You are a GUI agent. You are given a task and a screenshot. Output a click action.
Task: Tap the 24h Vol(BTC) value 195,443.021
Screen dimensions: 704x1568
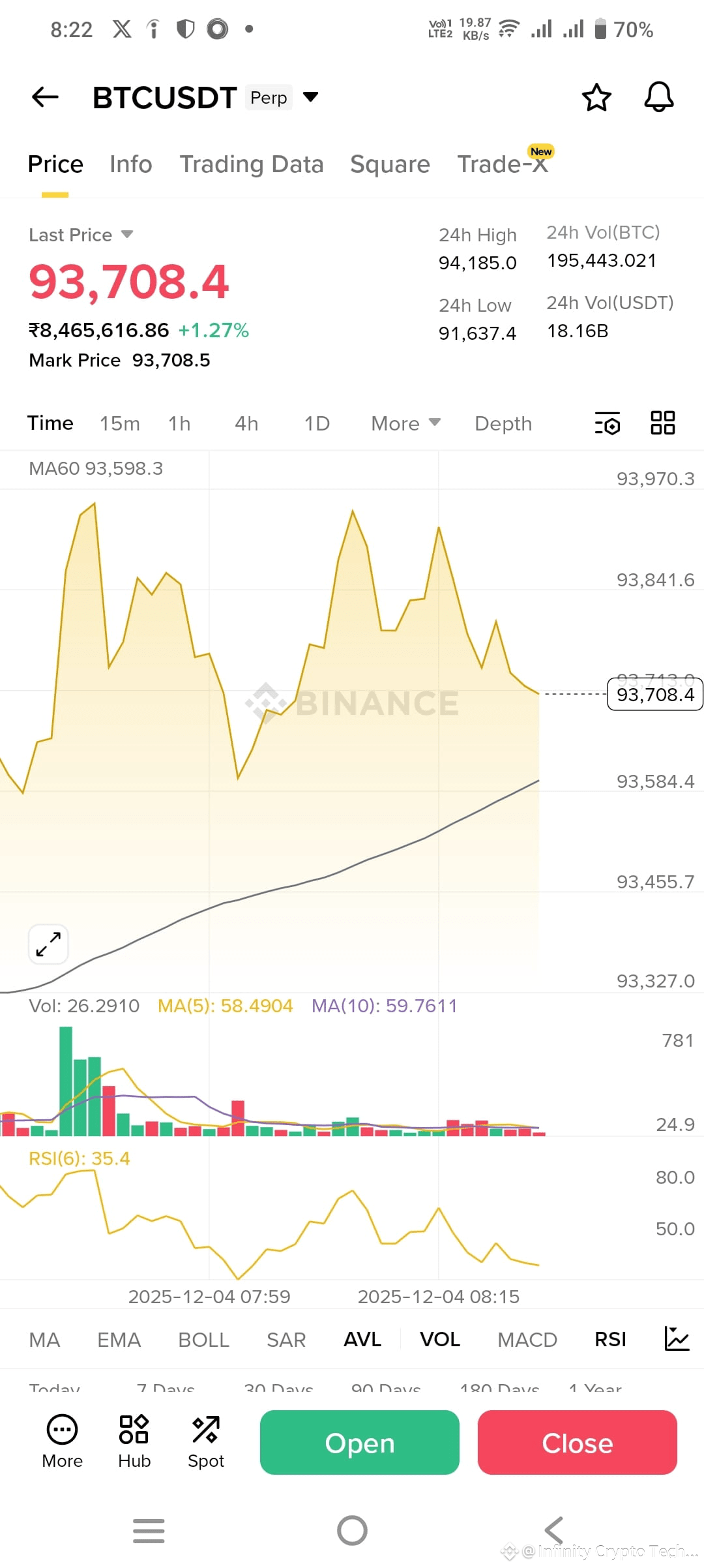602,260
